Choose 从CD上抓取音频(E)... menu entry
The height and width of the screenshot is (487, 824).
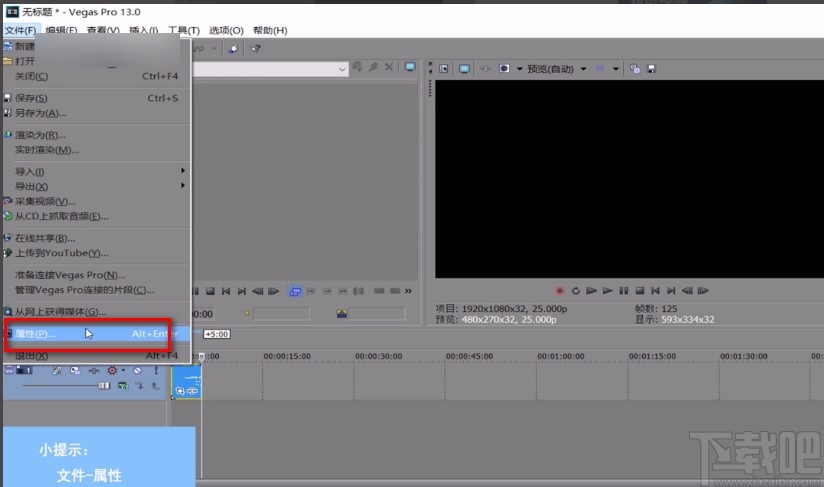(x=97, y=216)
